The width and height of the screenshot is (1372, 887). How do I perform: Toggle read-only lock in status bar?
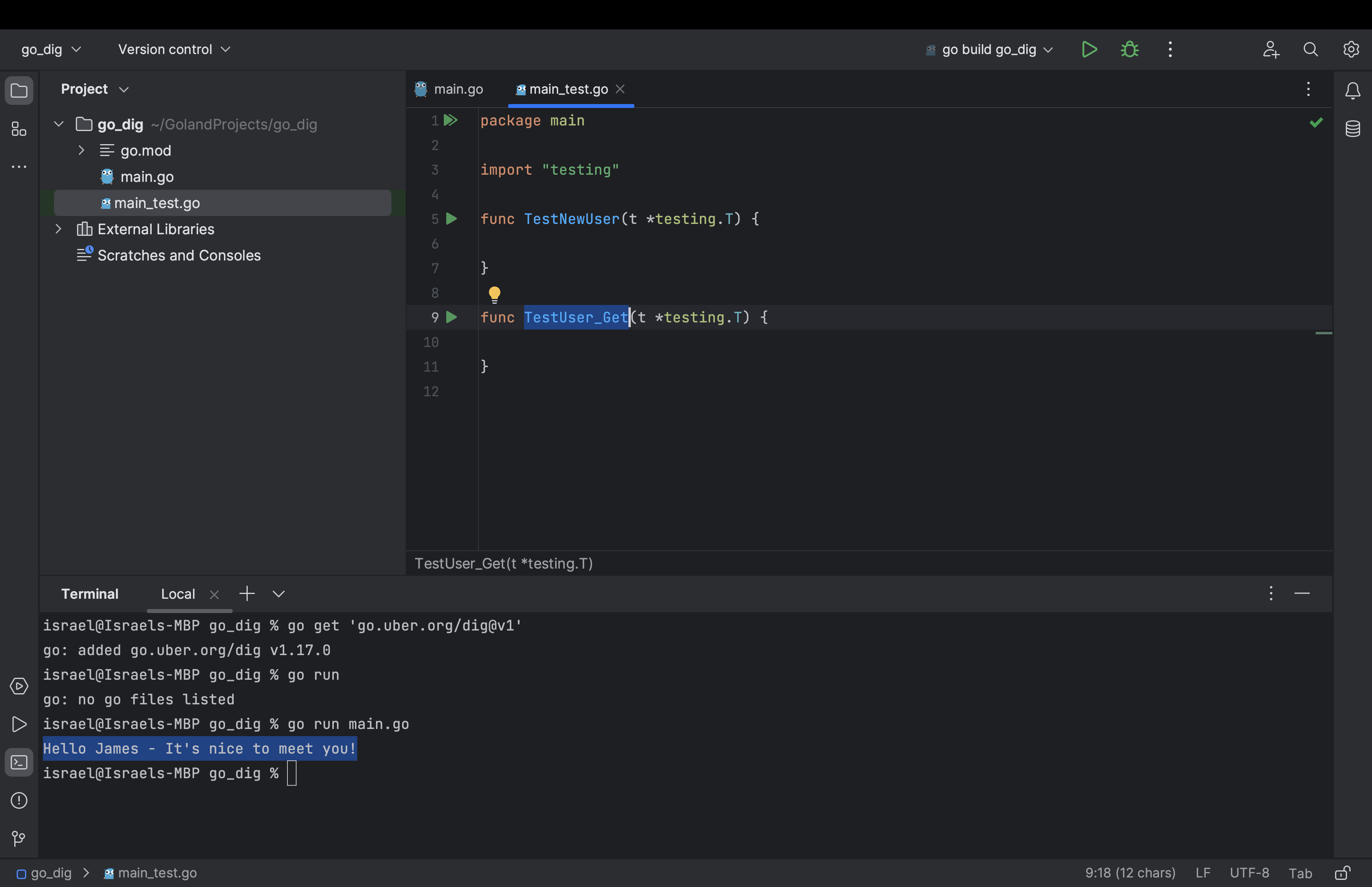click(1343, 873)
